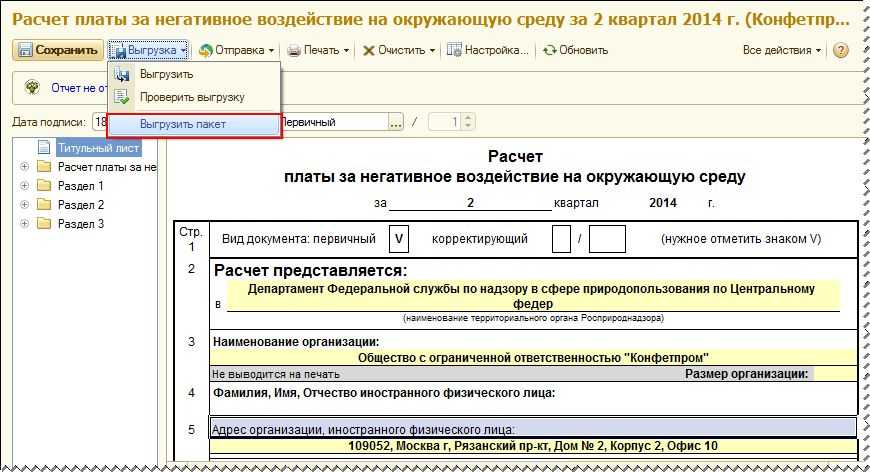Click the корректирующий checkbox box
The height and width of the screenshot is (472, 870).
[561, 240]
